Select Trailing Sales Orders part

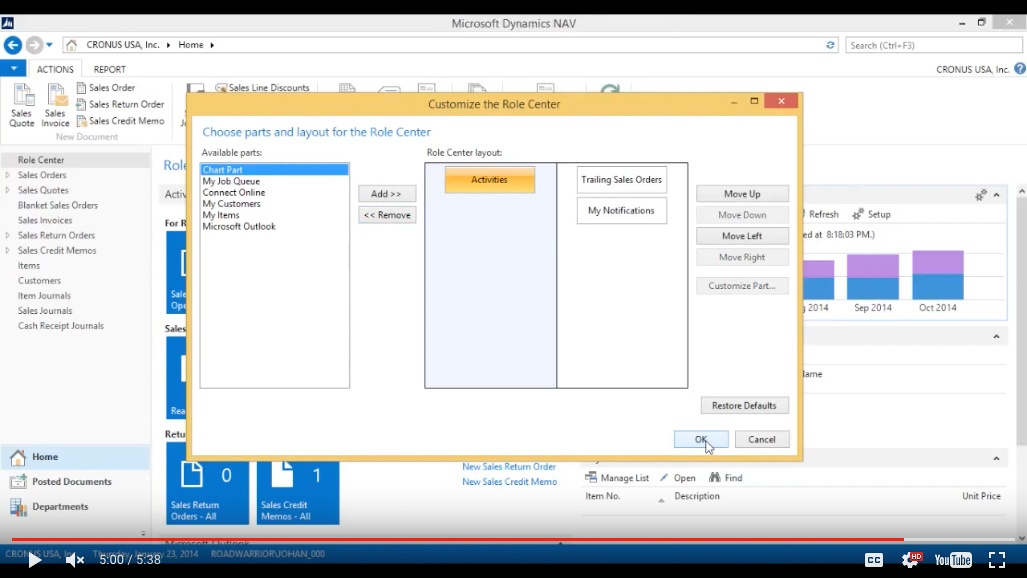622,180
